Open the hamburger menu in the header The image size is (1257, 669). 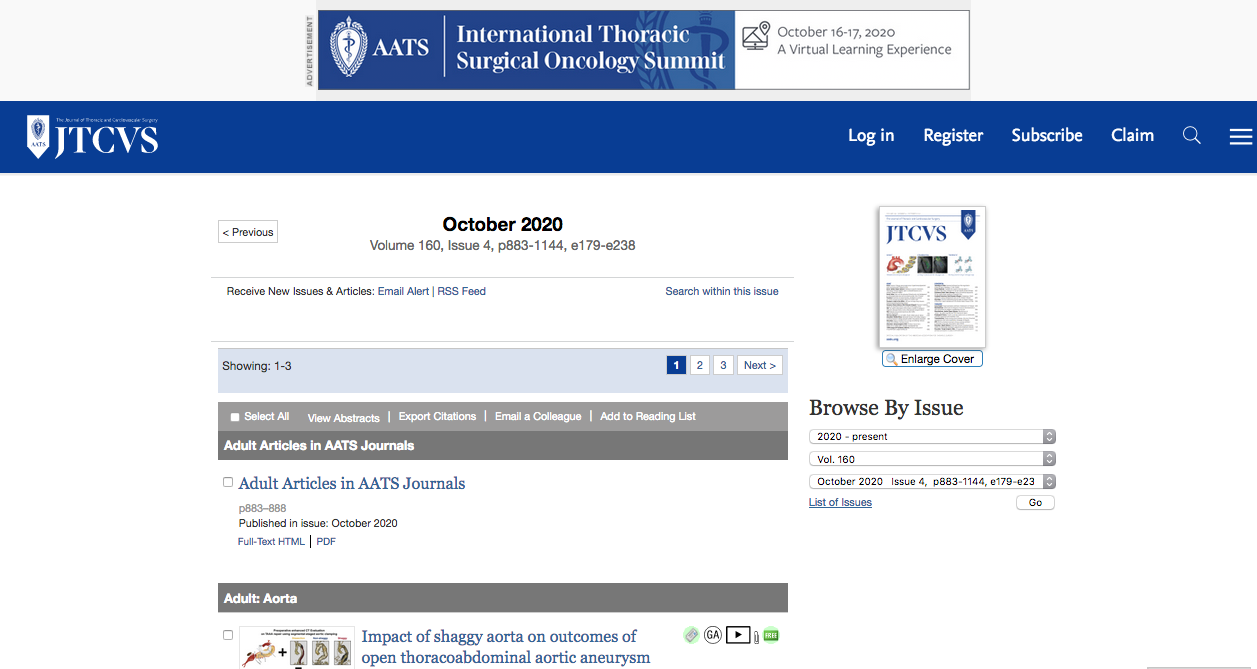click(1241, 136)
